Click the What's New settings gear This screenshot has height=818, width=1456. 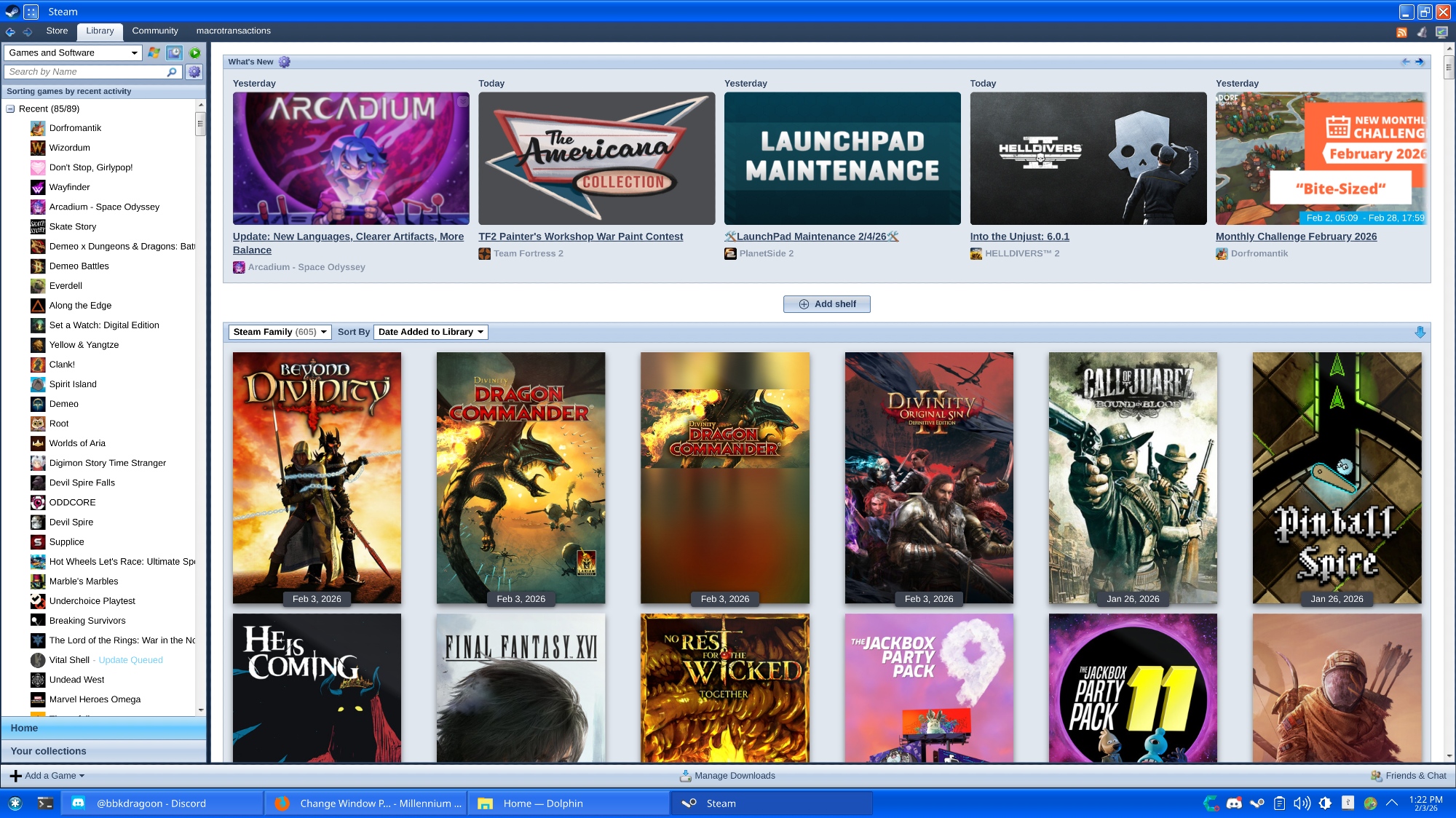pyautogui.click(x=285, y=62)
